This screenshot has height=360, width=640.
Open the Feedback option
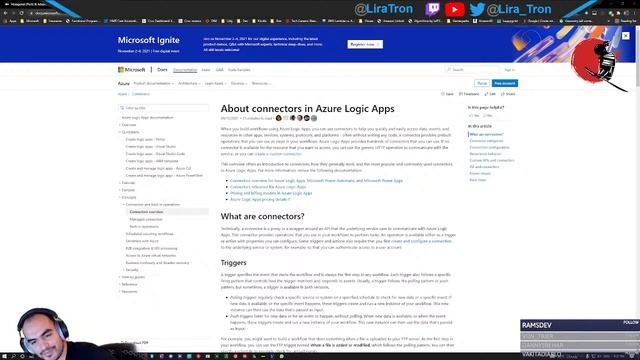[x=469, y=94]
